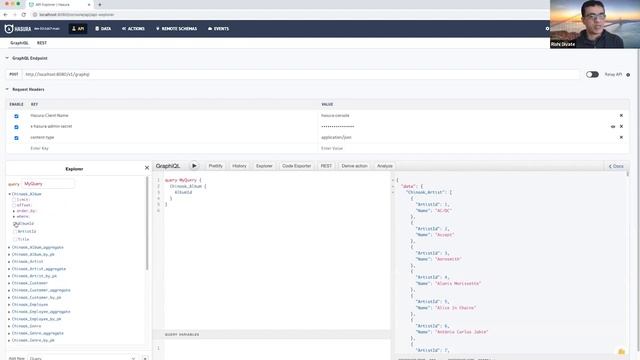Expand the where argument
The width and height of the screenshot is (640, 360).
pos(14,217)
